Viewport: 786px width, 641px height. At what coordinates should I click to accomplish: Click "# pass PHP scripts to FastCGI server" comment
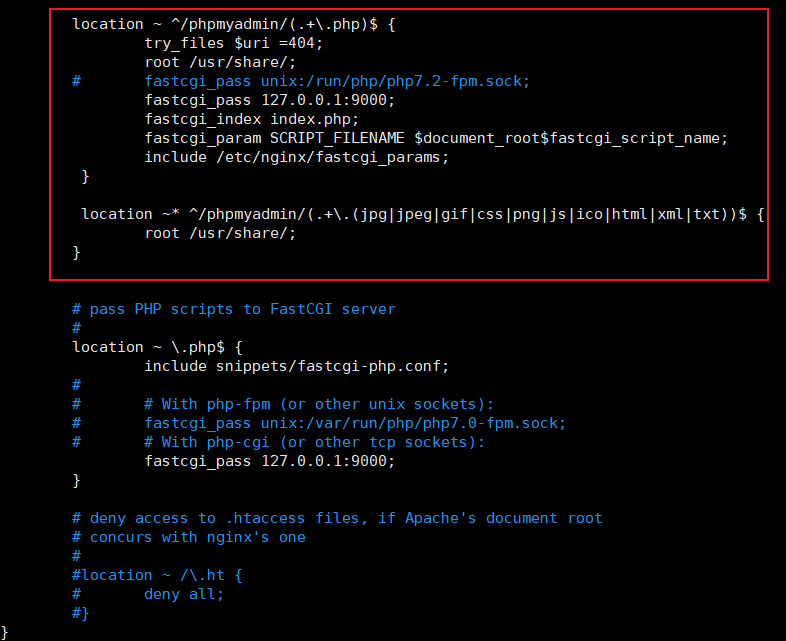[x=233, y=309]
